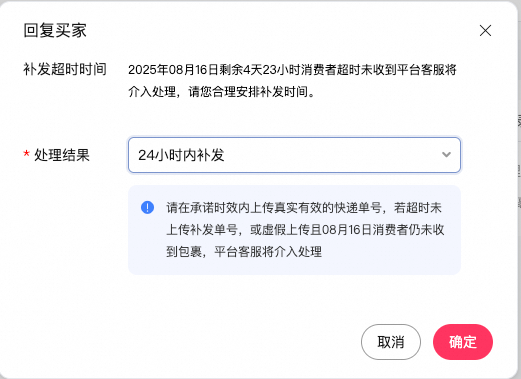Click the blue exclamation info icon
The width and height of the screenshot is (521, 379).
pos(147,207)
